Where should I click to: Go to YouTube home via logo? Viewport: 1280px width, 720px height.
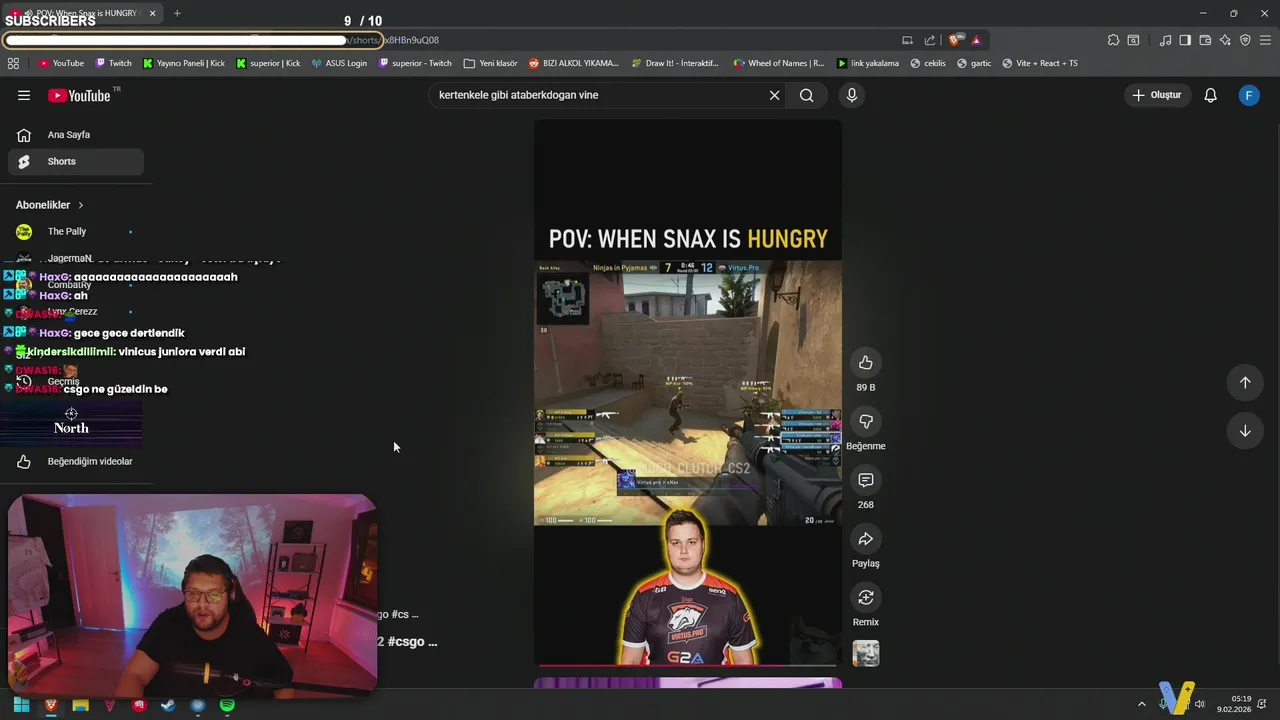point(79,95)
